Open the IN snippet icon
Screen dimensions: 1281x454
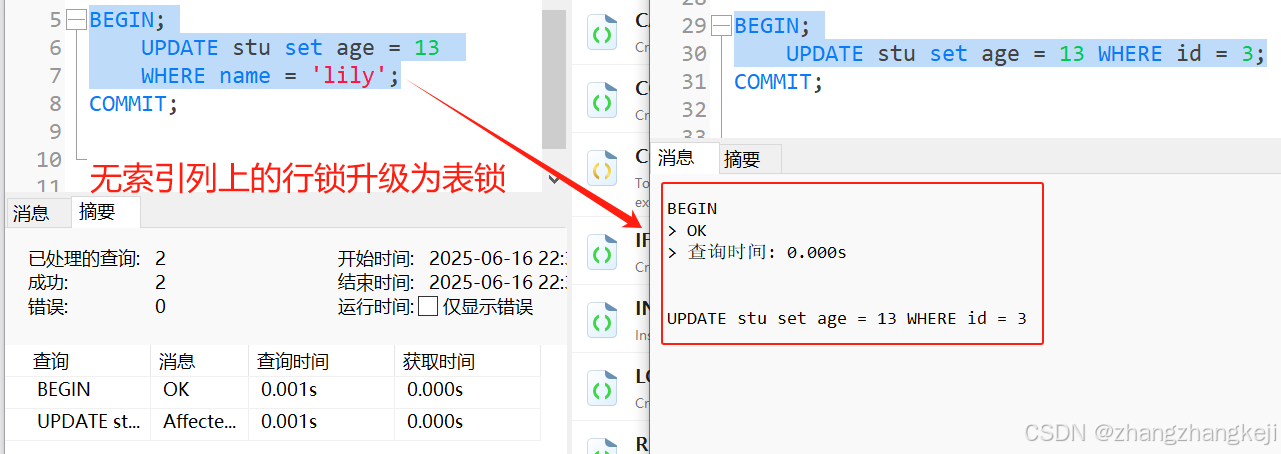click(x=602, y=322)
